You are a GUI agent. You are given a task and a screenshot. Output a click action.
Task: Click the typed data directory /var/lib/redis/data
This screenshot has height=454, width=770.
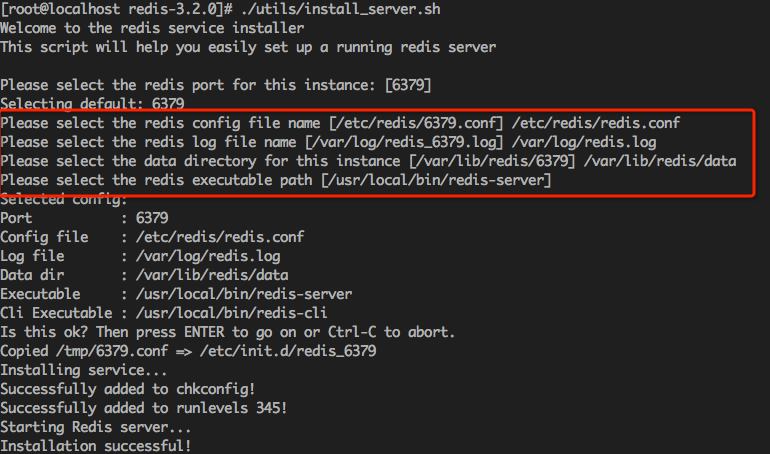pos(660,161)
